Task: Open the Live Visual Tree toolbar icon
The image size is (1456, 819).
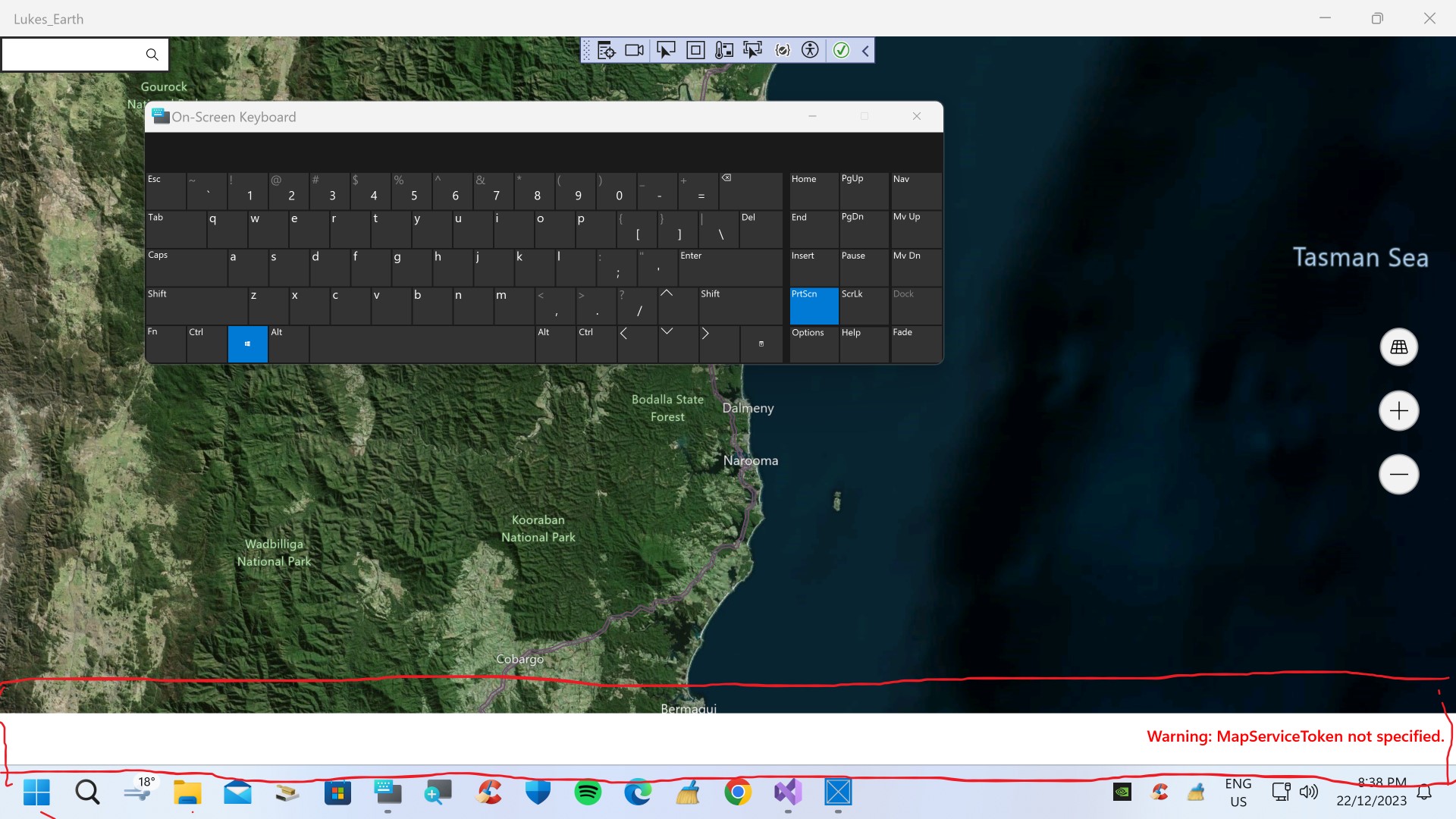Action: coord(606,51)
